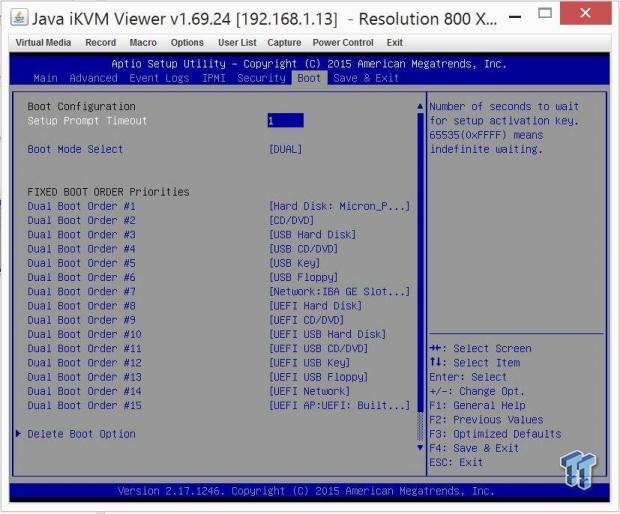Open the [UEFI USB CD/DVD] boot option

318,348
